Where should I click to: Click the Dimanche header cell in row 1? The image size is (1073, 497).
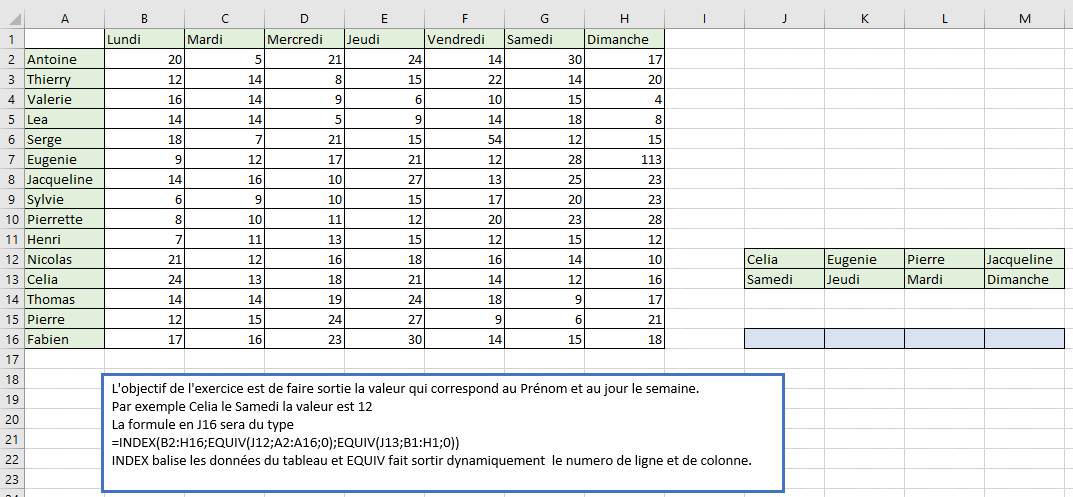[624, 39]
